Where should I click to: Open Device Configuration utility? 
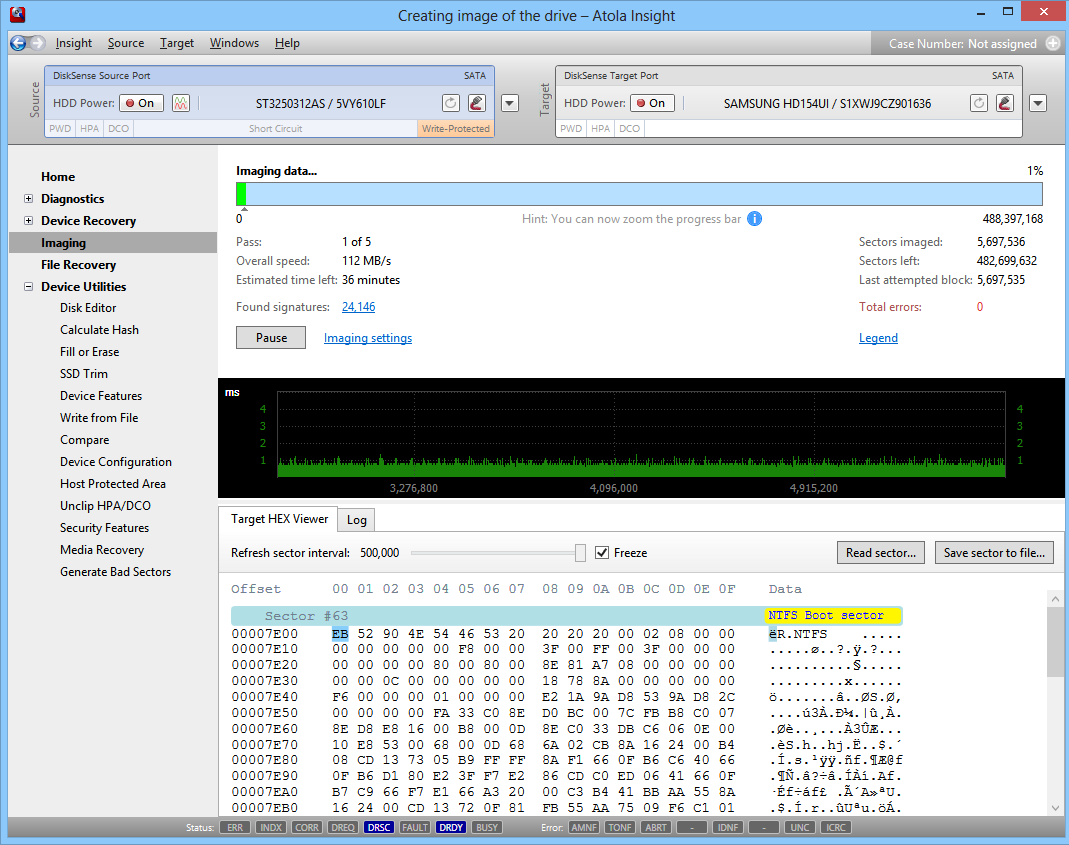(116, 462)
